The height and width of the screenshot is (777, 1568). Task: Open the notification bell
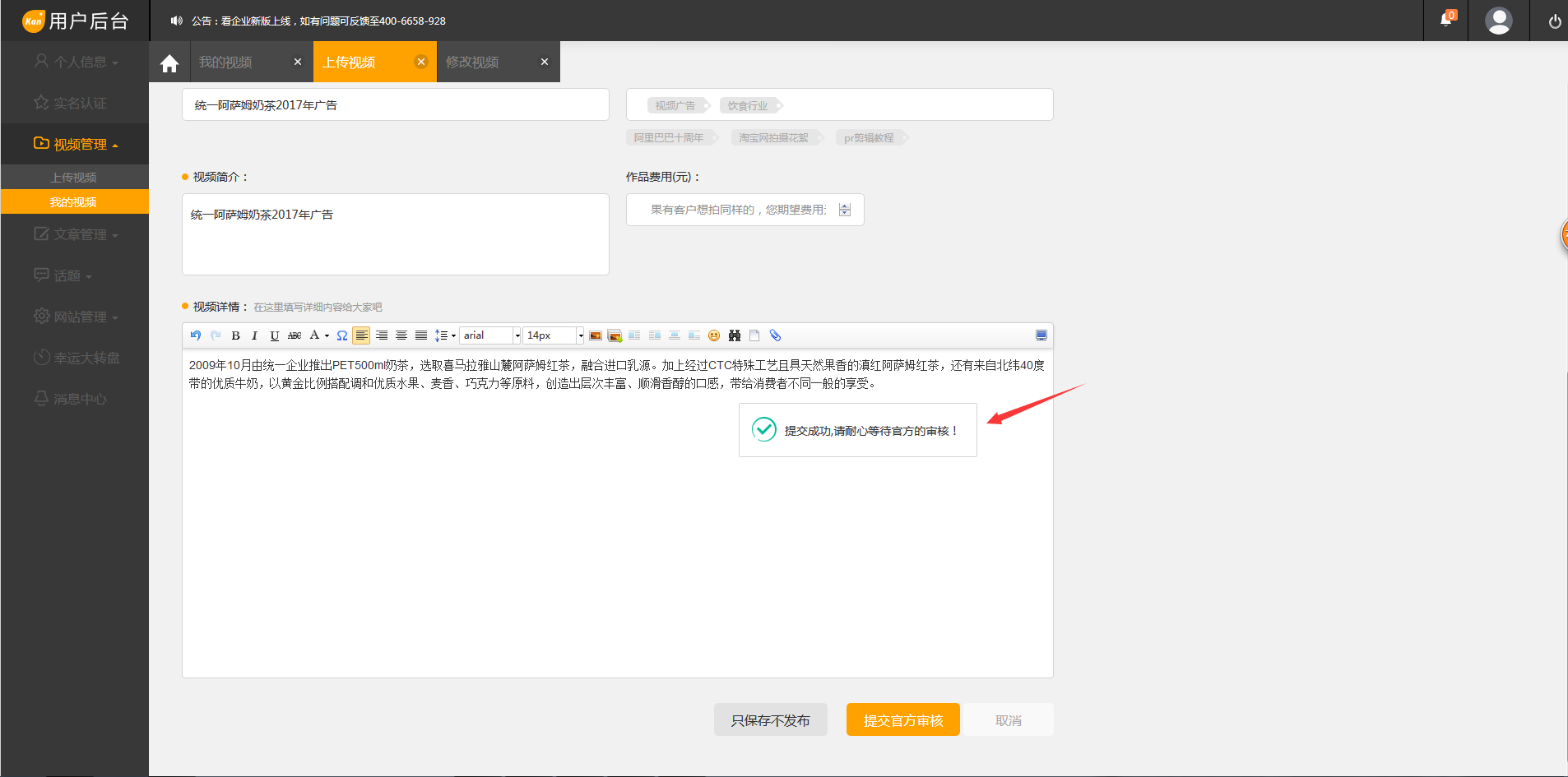click(1446, 21)
